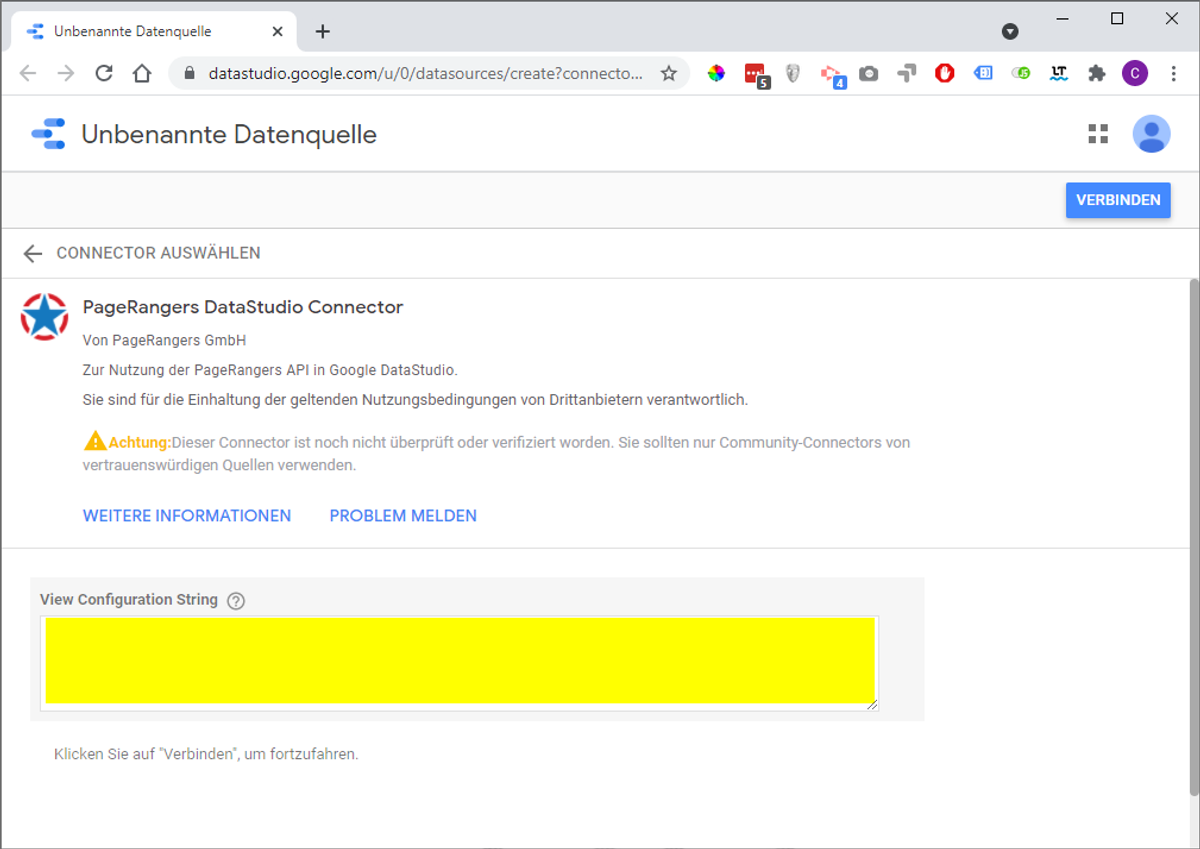This screenshot has width=1200, height=849.
Task: Open the color wheel extension
Action: [716, 73]
